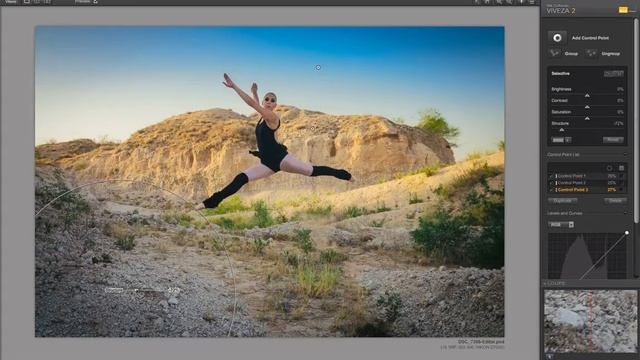Select Control Point 2 row
This screenshot has height=360, width=640.
pyautogui.click(x=587, y=183)
